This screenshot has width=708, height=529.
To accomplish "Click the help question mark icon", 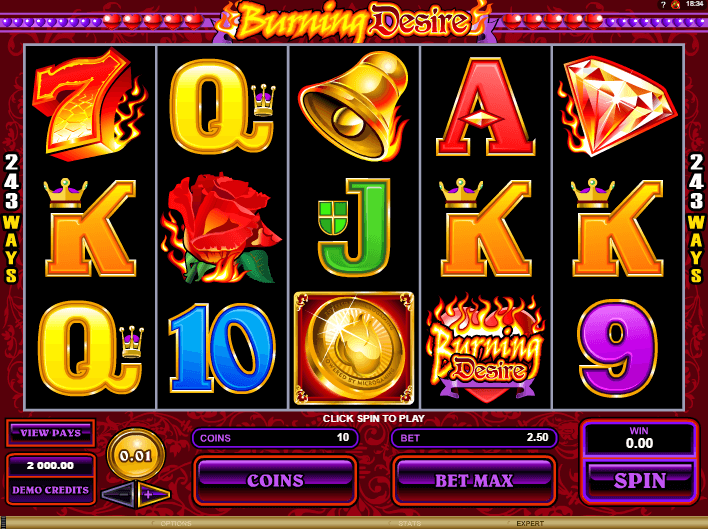I will point(663,5).
